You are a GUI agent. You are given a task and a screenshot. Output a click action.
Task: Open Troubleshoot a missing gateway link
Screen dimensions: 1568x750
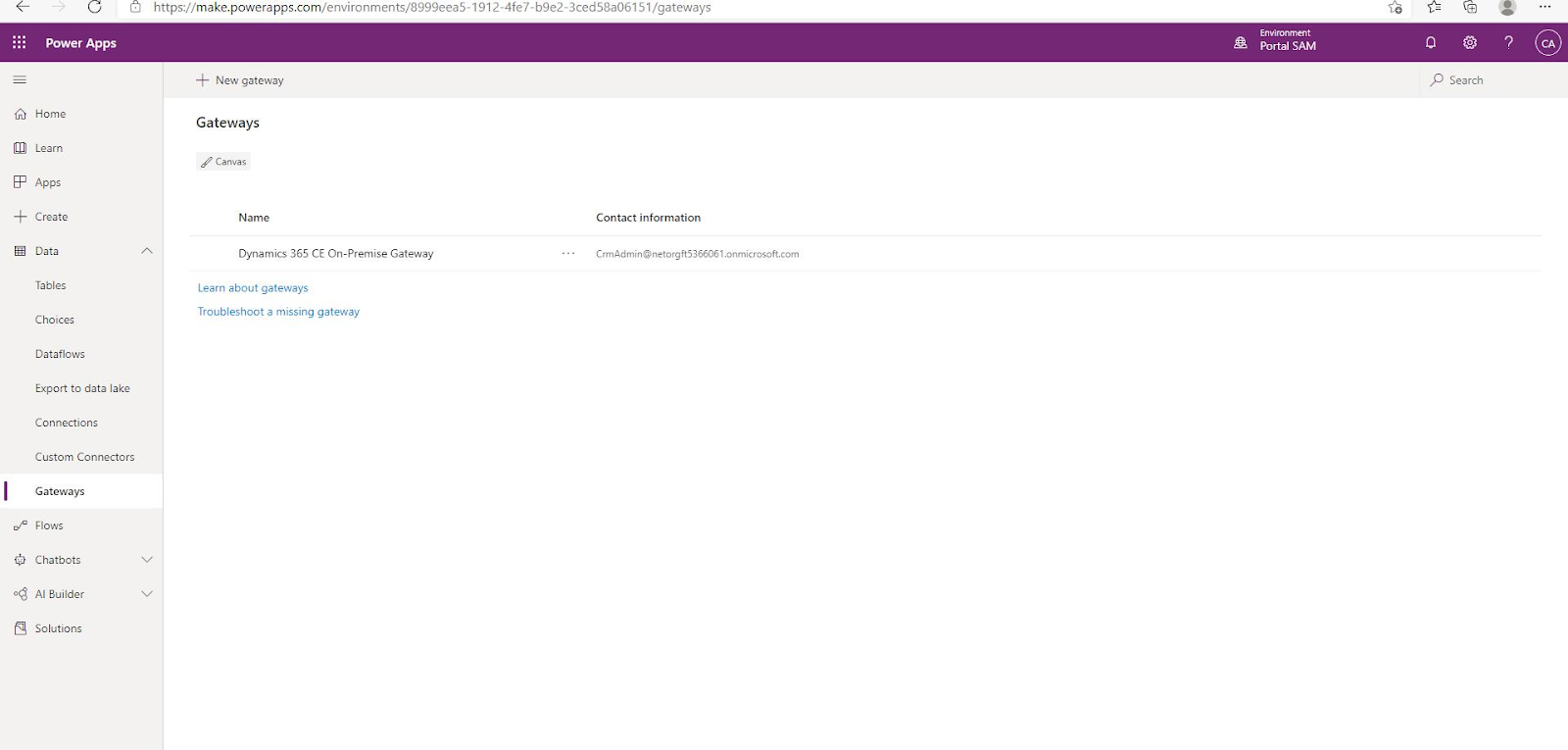(x=278, y=312)
